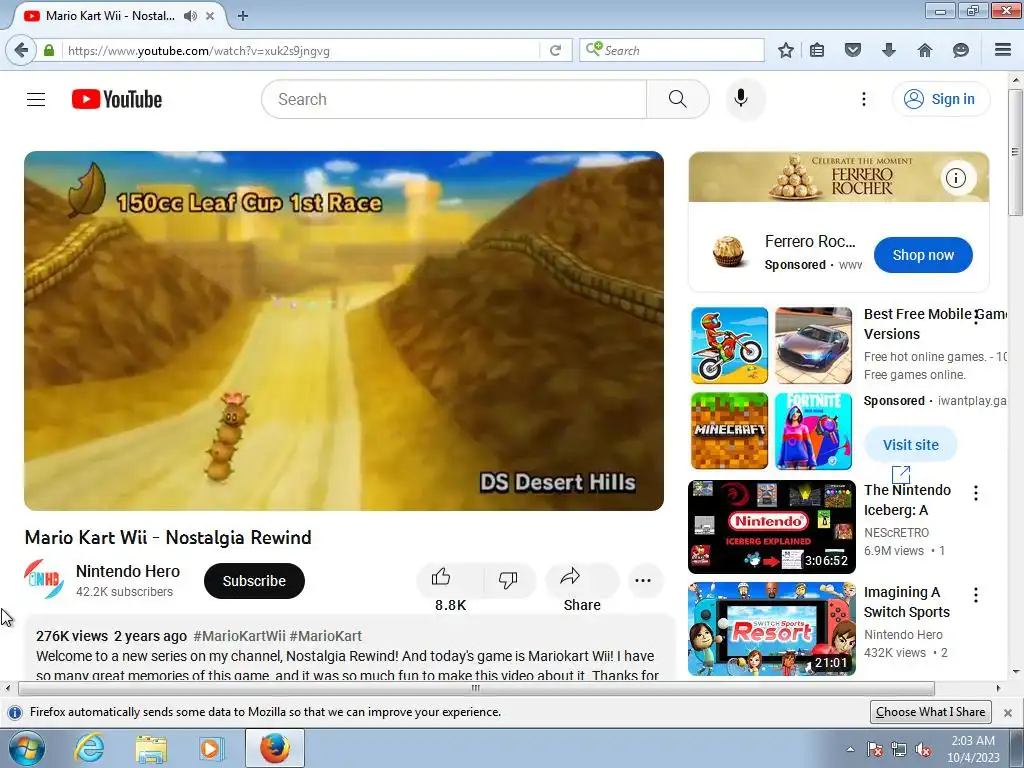
Task: Reload the page with refresh icon
Action: (x=555, y=50)
